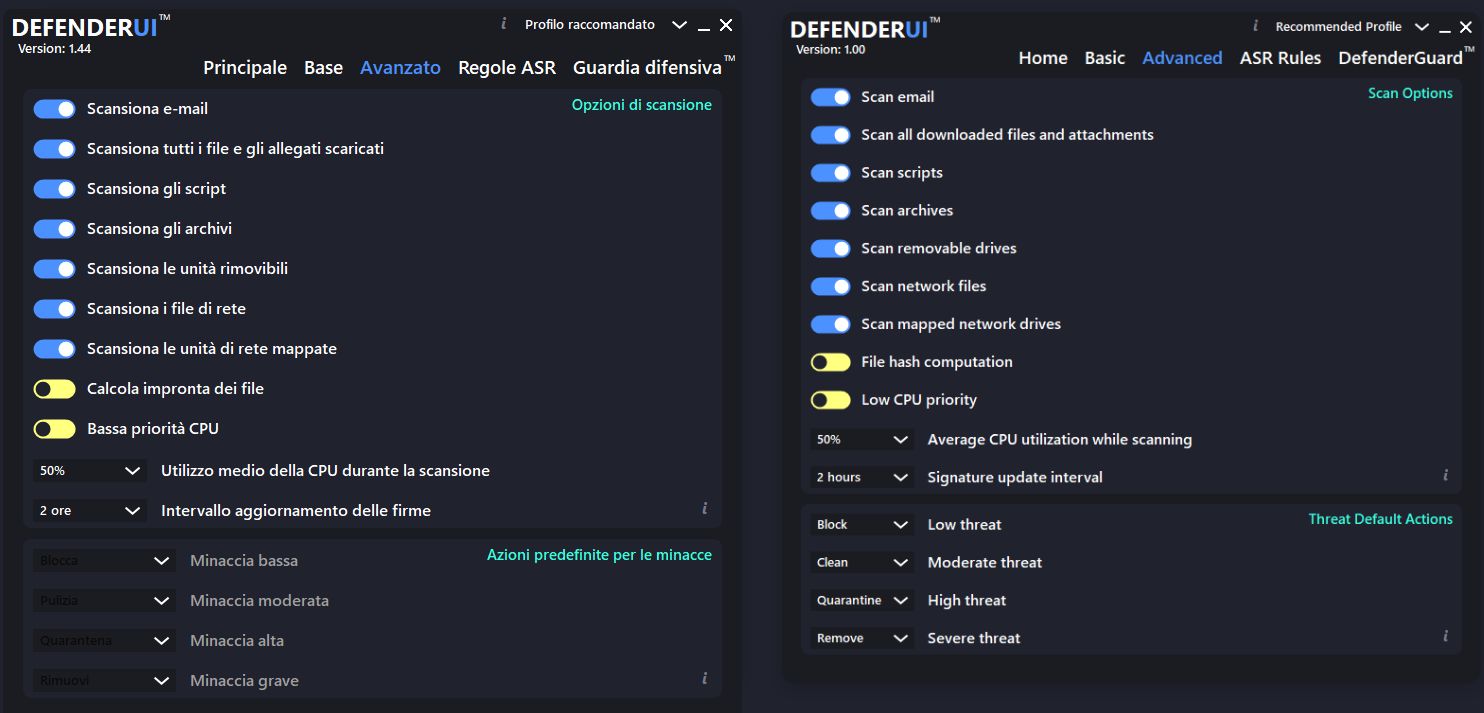Screen dimensions: 1484x713
Task: Toggle Scansiona gli archivi switch
Action: click(54, 228)
